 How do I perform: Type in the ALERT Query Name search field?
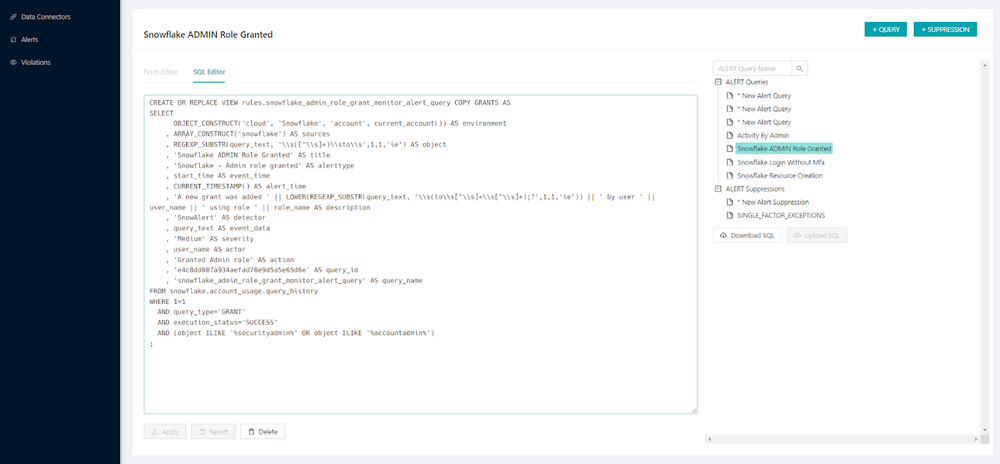[x=751, y=68]
